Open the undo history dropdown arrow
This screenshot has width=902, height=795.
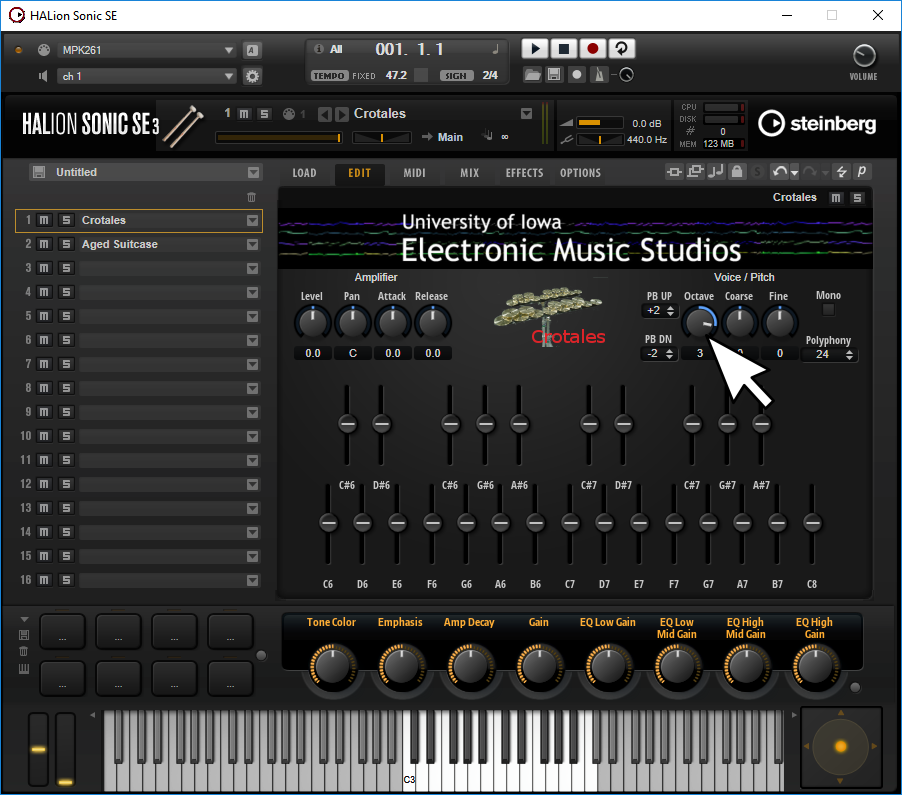point(794,173)
